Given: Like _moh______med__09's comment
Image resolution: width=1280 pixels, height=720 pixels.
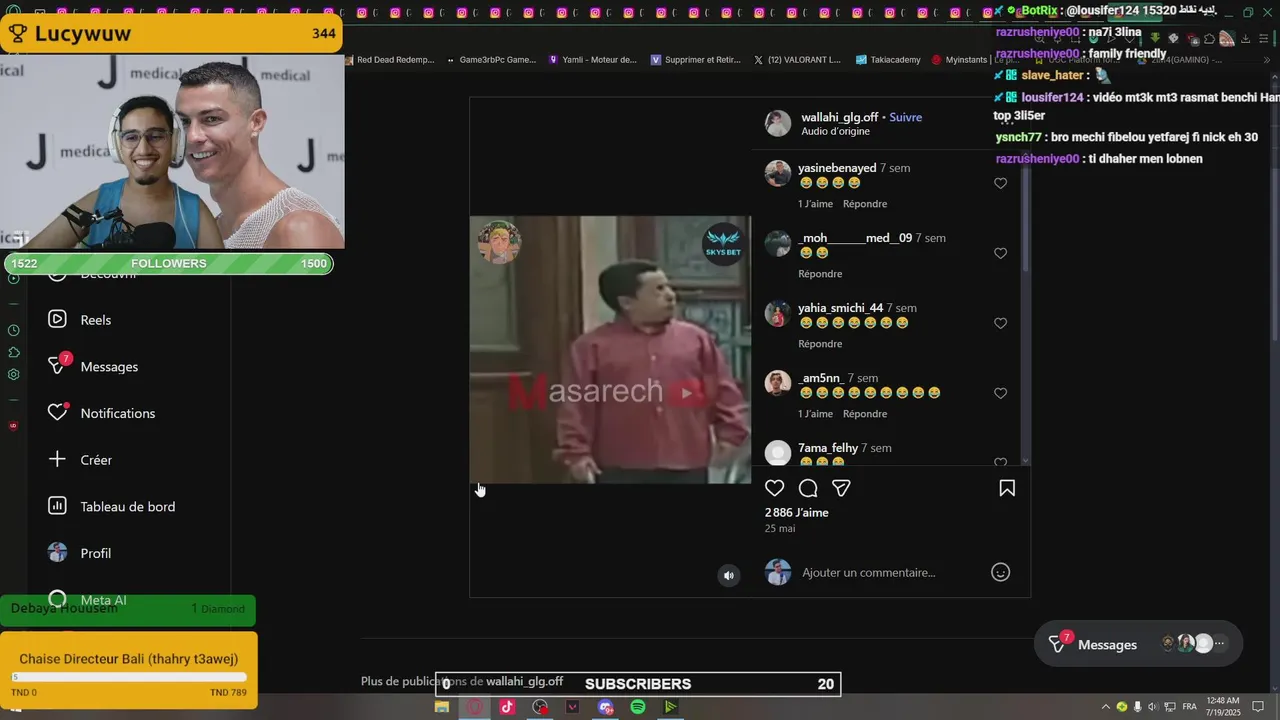Looking at the screenshot, I should [x=1000, y=253].
